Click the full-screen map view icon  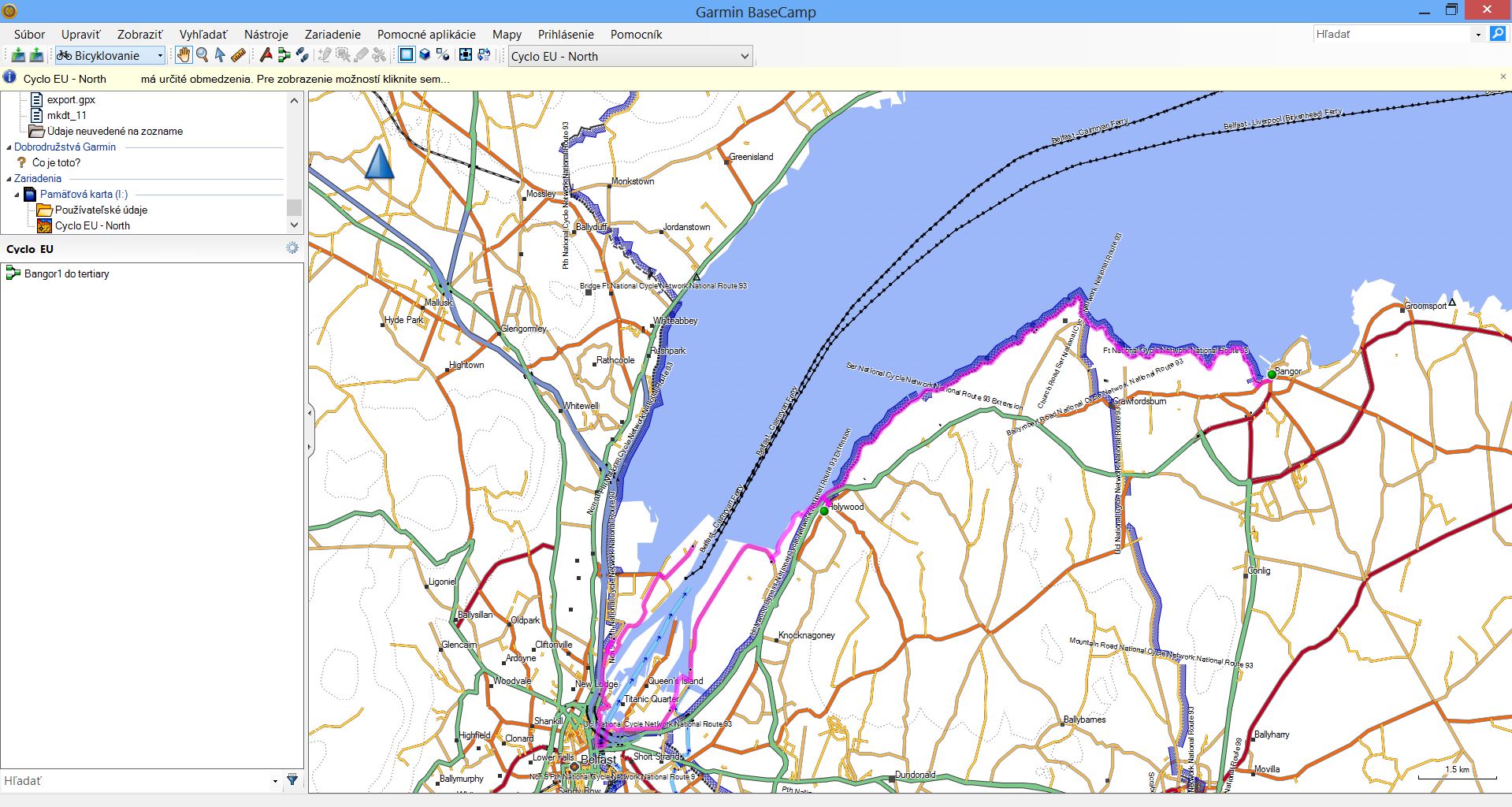pyautogui.click(x=466, y=55)
